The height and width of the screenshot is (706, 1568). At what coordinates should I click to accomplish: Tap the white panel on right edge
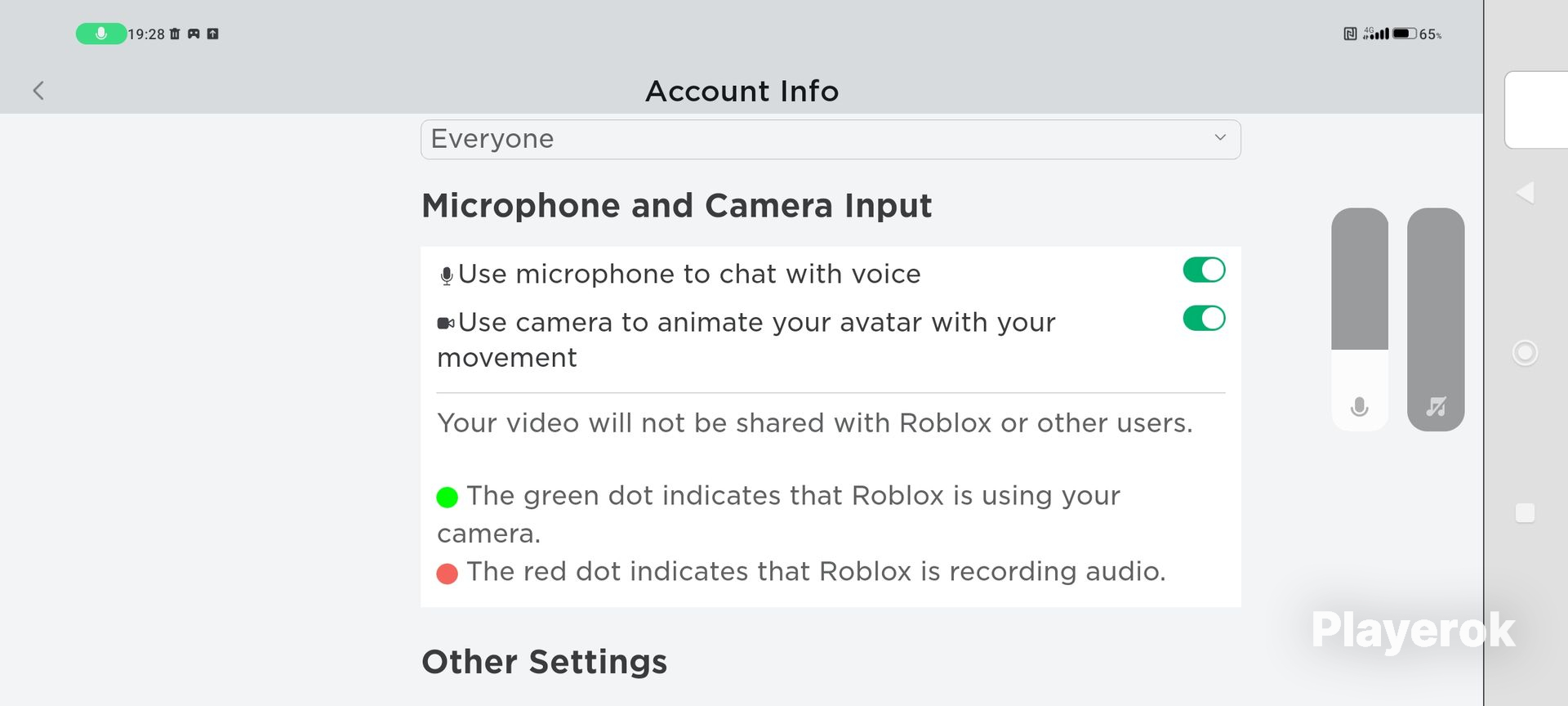(1536, 109)
